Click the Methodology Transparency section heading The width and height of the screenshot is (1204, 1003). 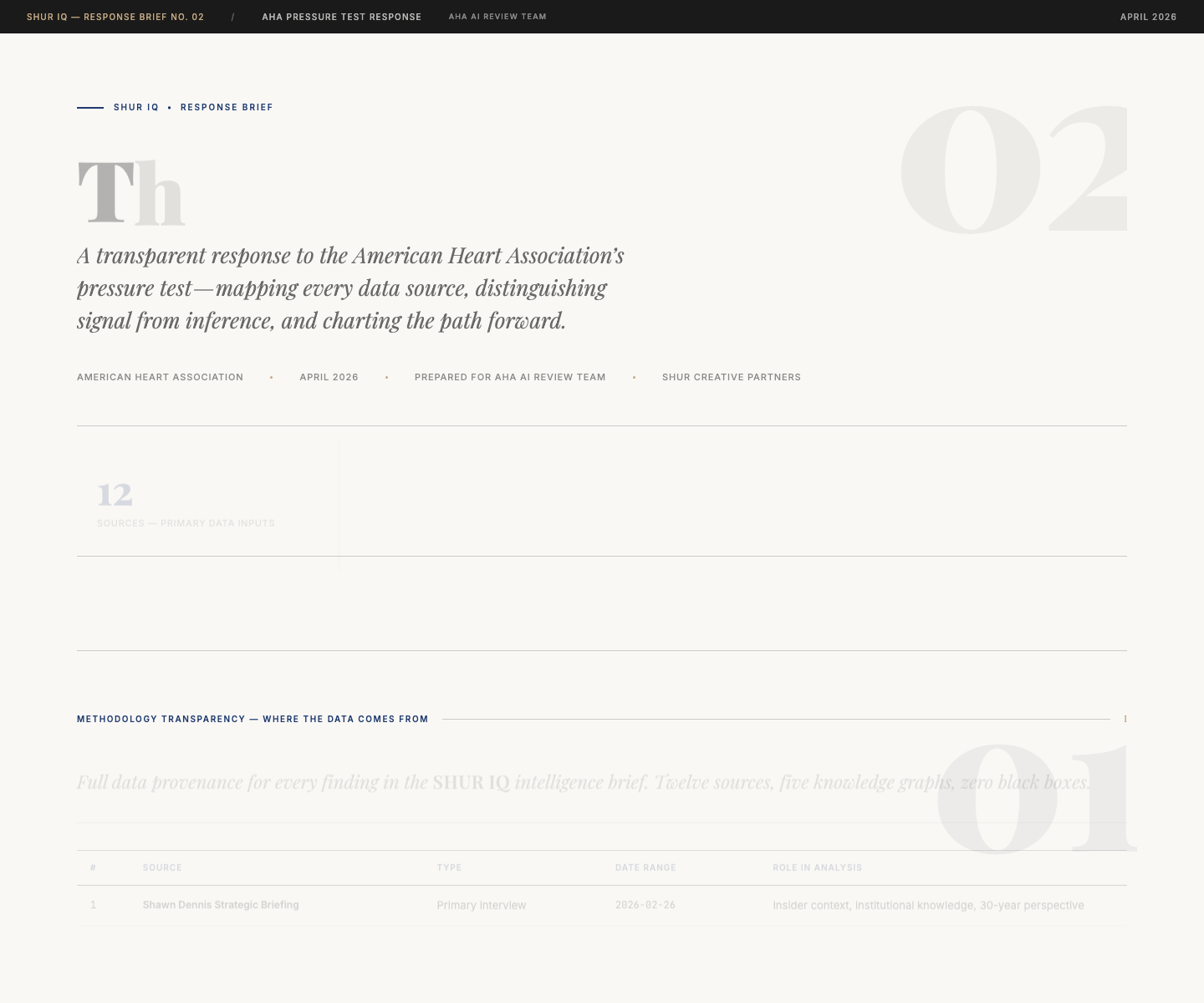(x=253, y=719)
